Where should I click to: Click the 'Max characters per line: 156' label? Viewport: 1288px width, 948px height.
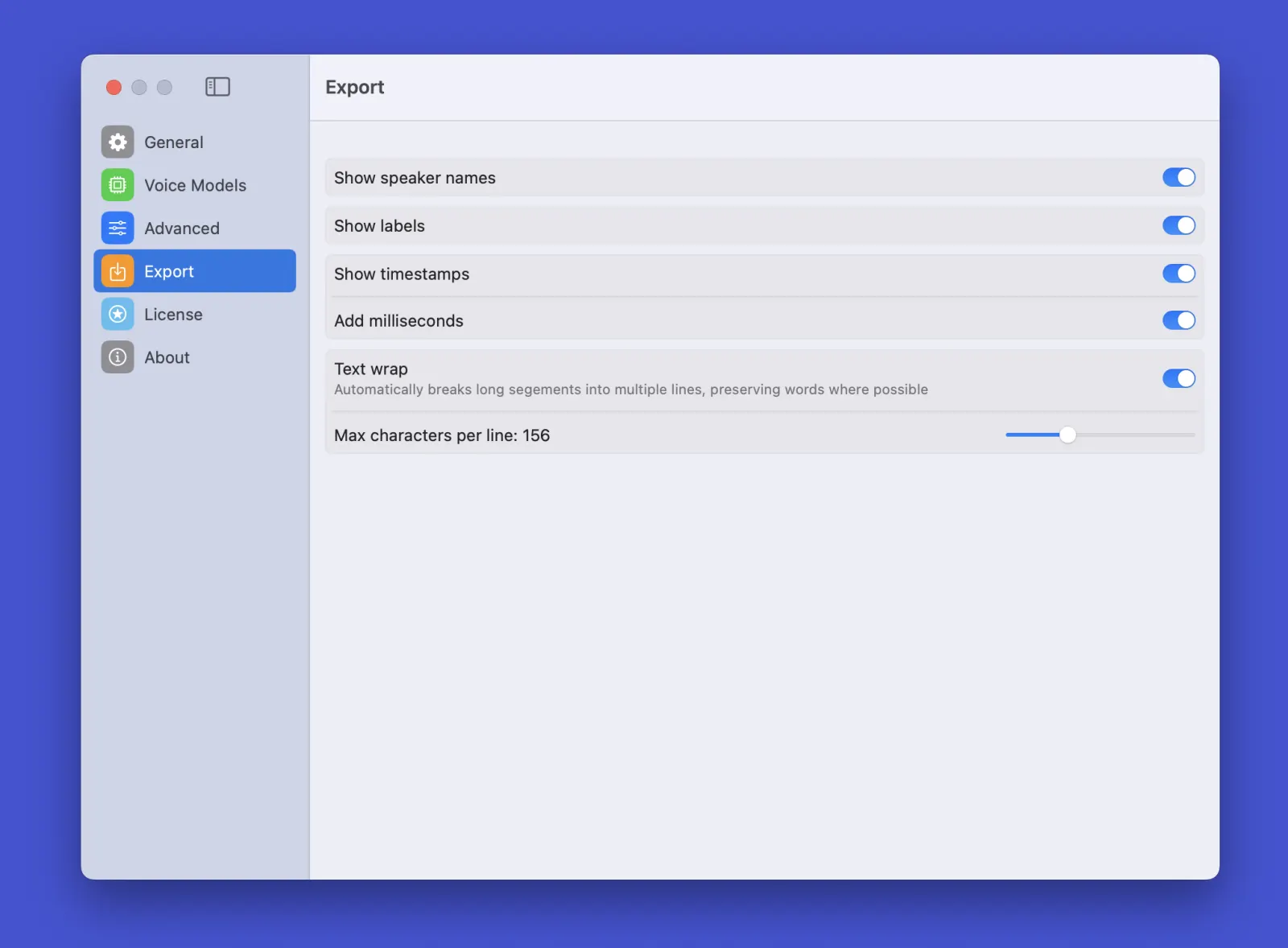(x=442, y=435)
